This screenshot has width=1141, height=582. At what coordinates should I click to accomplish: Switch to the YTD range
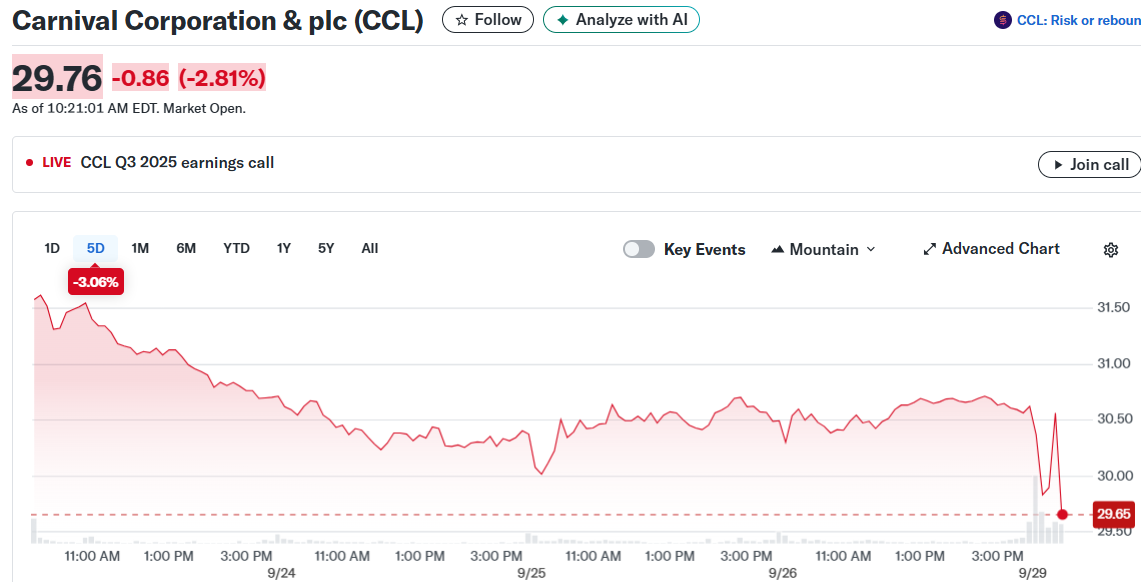point(236,248)
